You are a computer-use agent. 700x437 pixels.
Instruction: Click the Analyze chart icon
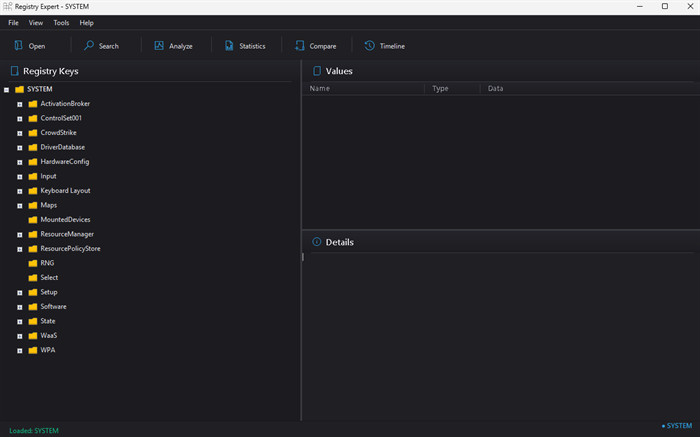click(x=159, y=46)
